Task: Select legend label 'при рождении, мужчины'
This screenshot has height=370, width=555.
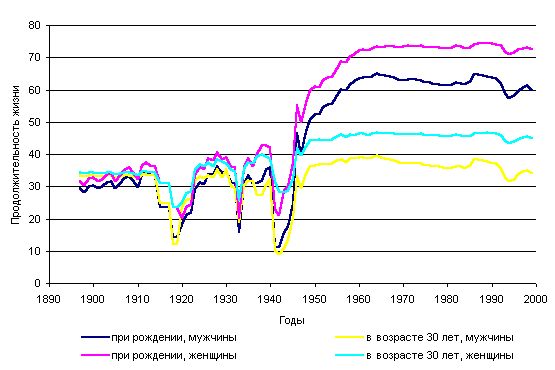Action: point(174,338)
